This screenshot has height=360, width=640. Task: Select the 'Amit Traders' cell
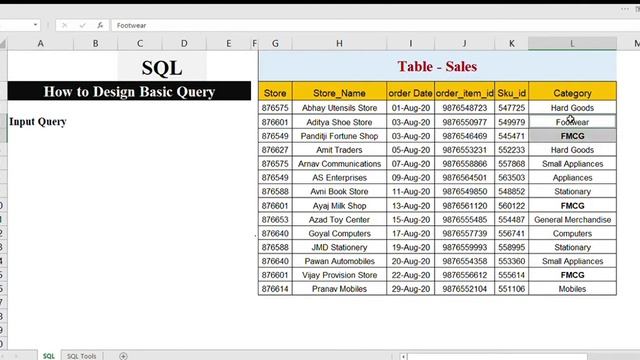pyautogui.click(x=339, y=150)
